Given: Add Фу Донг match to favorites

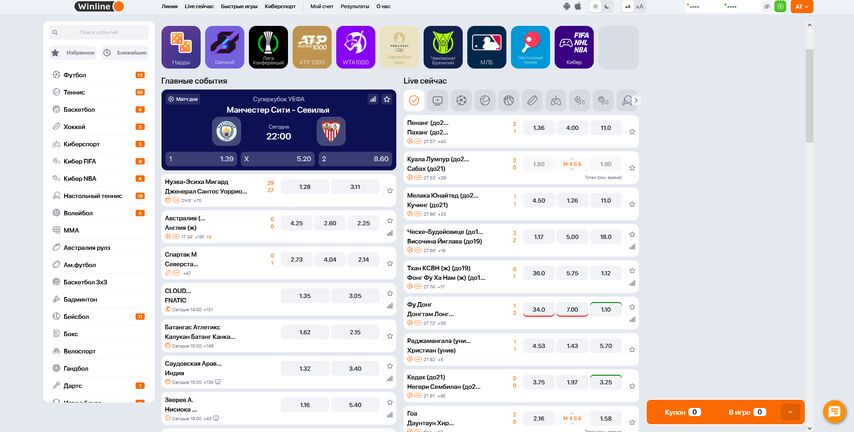Looking at the screenshot, I should [632, 307].
